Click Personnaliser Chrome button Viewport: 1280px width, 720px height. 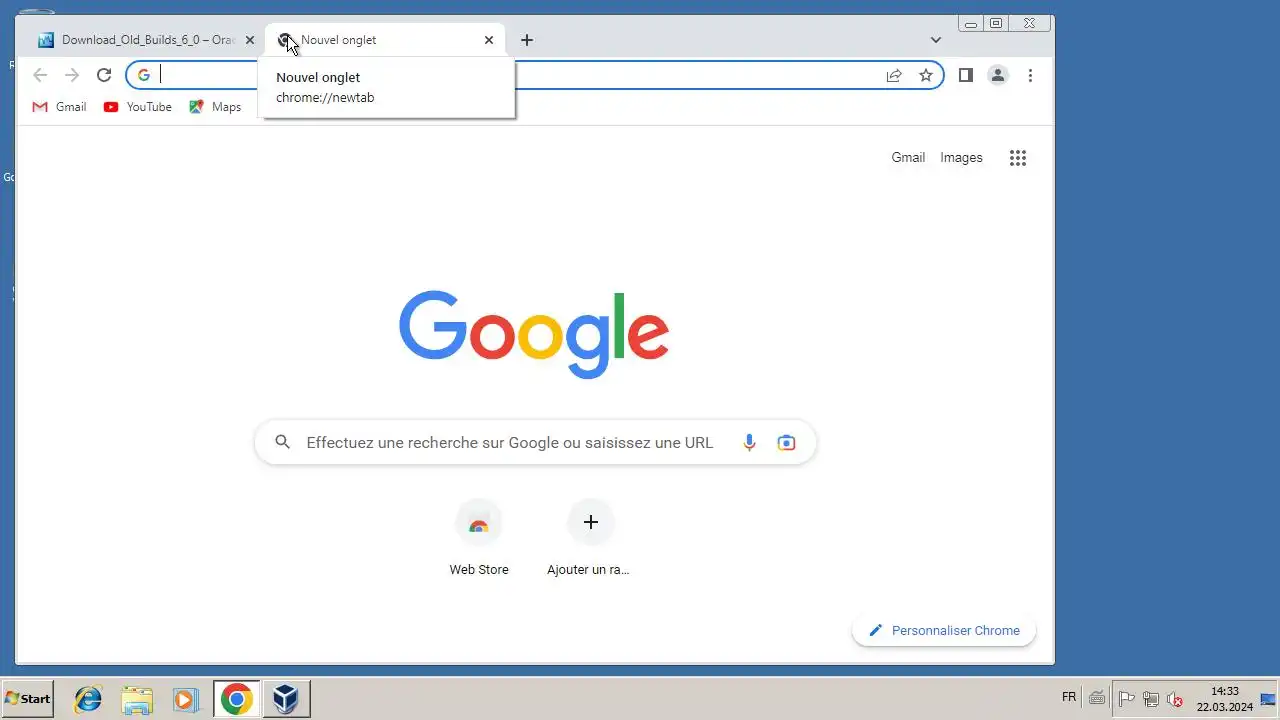(x=944, y=630)
